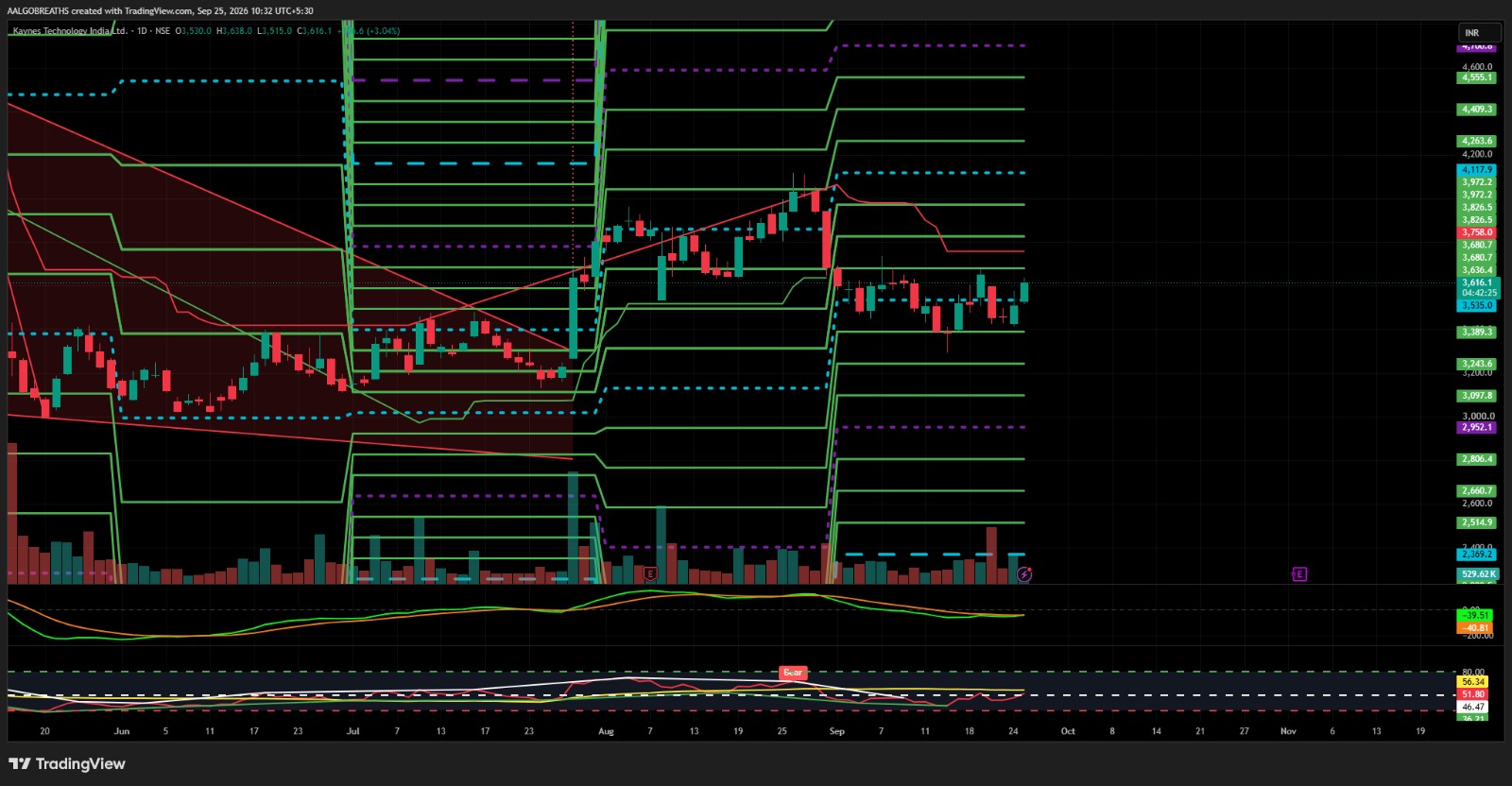Screen dimensions: 1512x786
Task: Select the 1D interval in the chart legend
Action: point(142,31)
